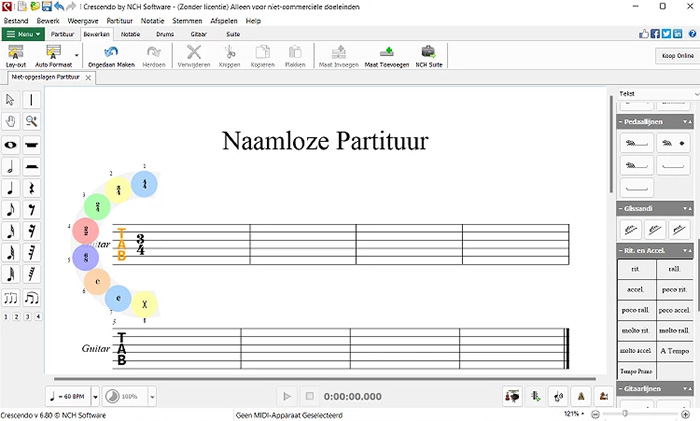Open the Afspelen menu
This screenshot has height=421, width=700.
[224, 21]
